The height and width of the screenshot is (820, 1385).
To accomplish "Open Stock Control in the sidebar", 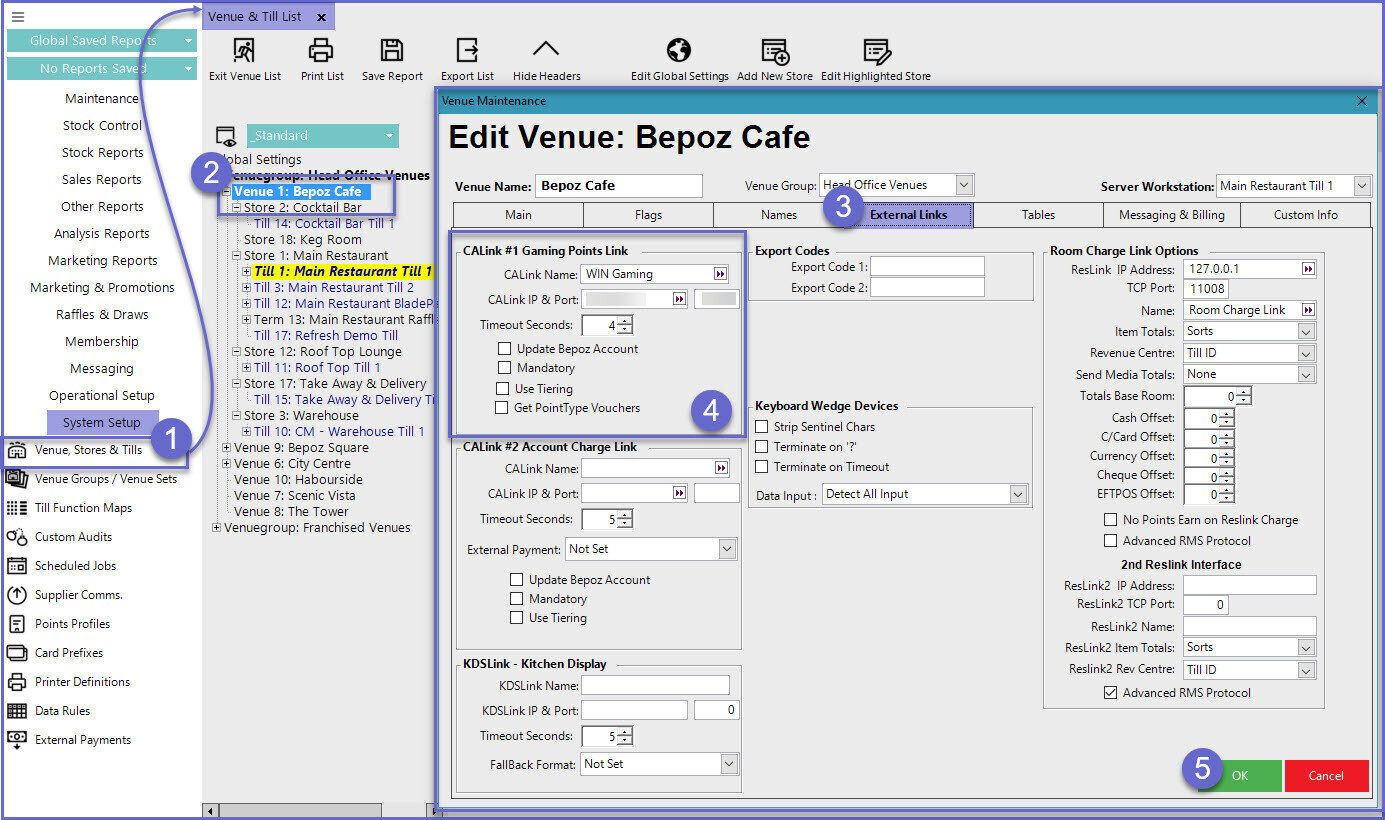I will [102, 125].
